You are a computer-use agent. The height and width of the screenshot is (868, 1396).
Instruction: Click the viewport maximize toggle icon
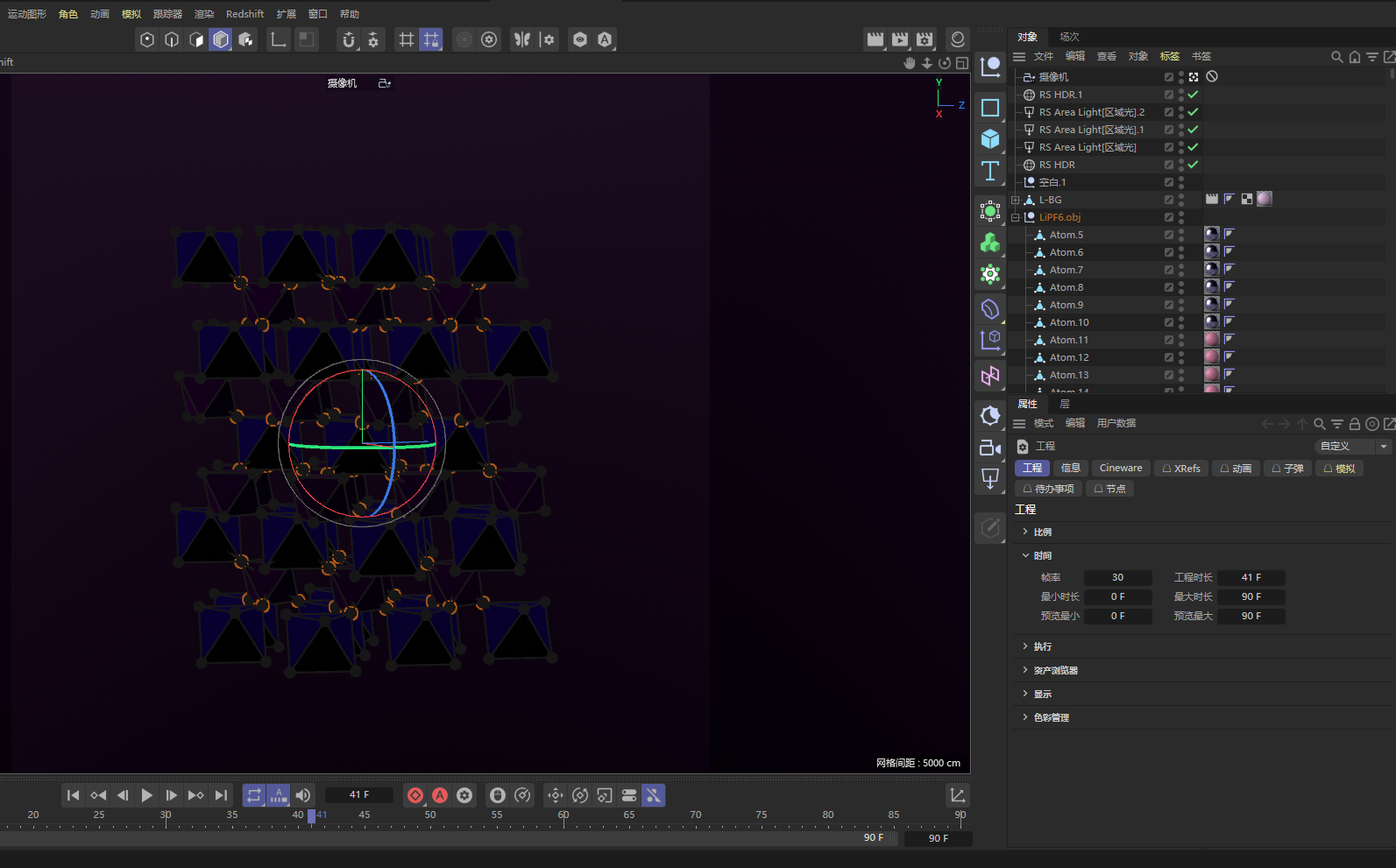pyautogui.click(x=962, y=63)
